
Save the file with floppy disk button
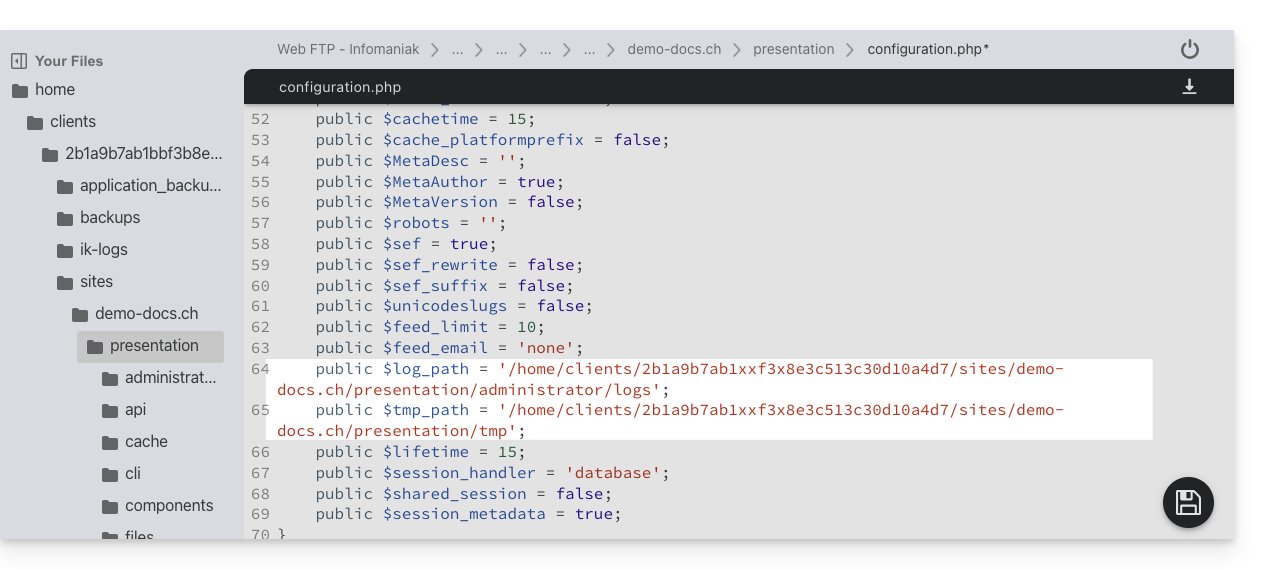pyautogui.click(x=1188, y=502)
